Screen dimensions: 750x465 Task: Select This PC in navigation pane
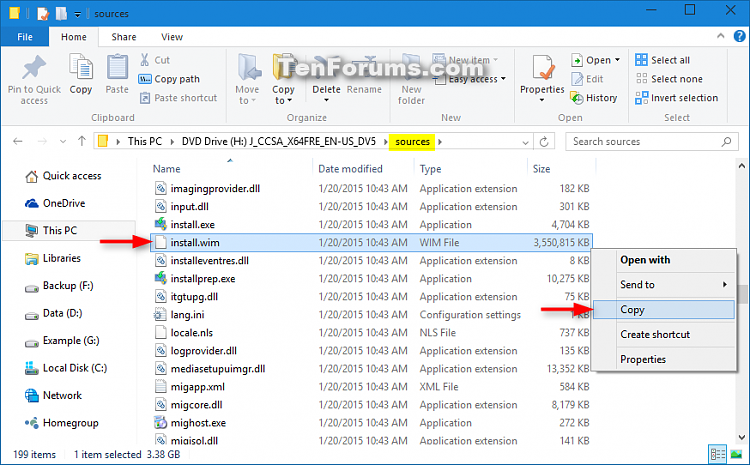tap(69, 231)
